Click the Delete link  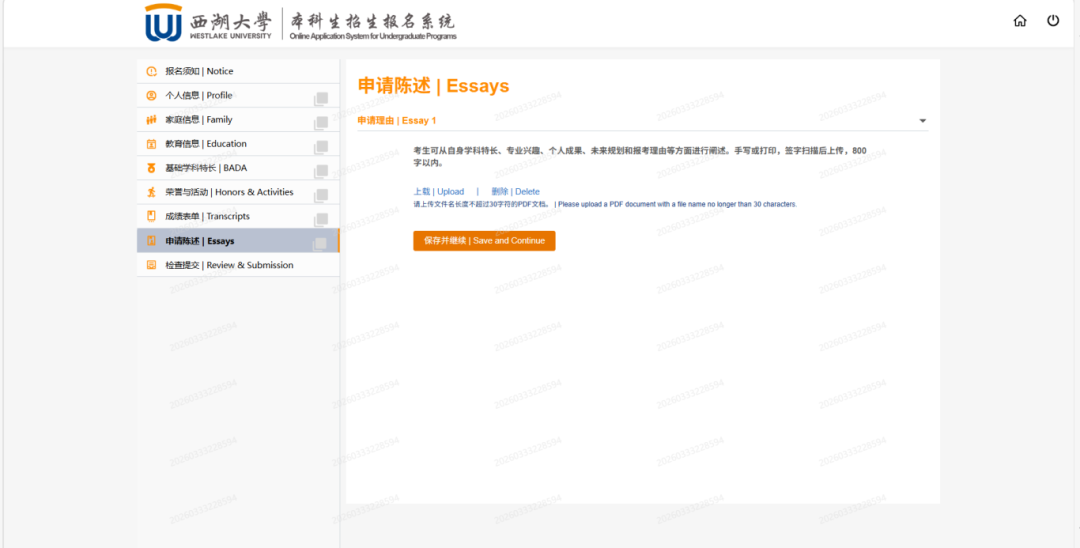[515, 191]
